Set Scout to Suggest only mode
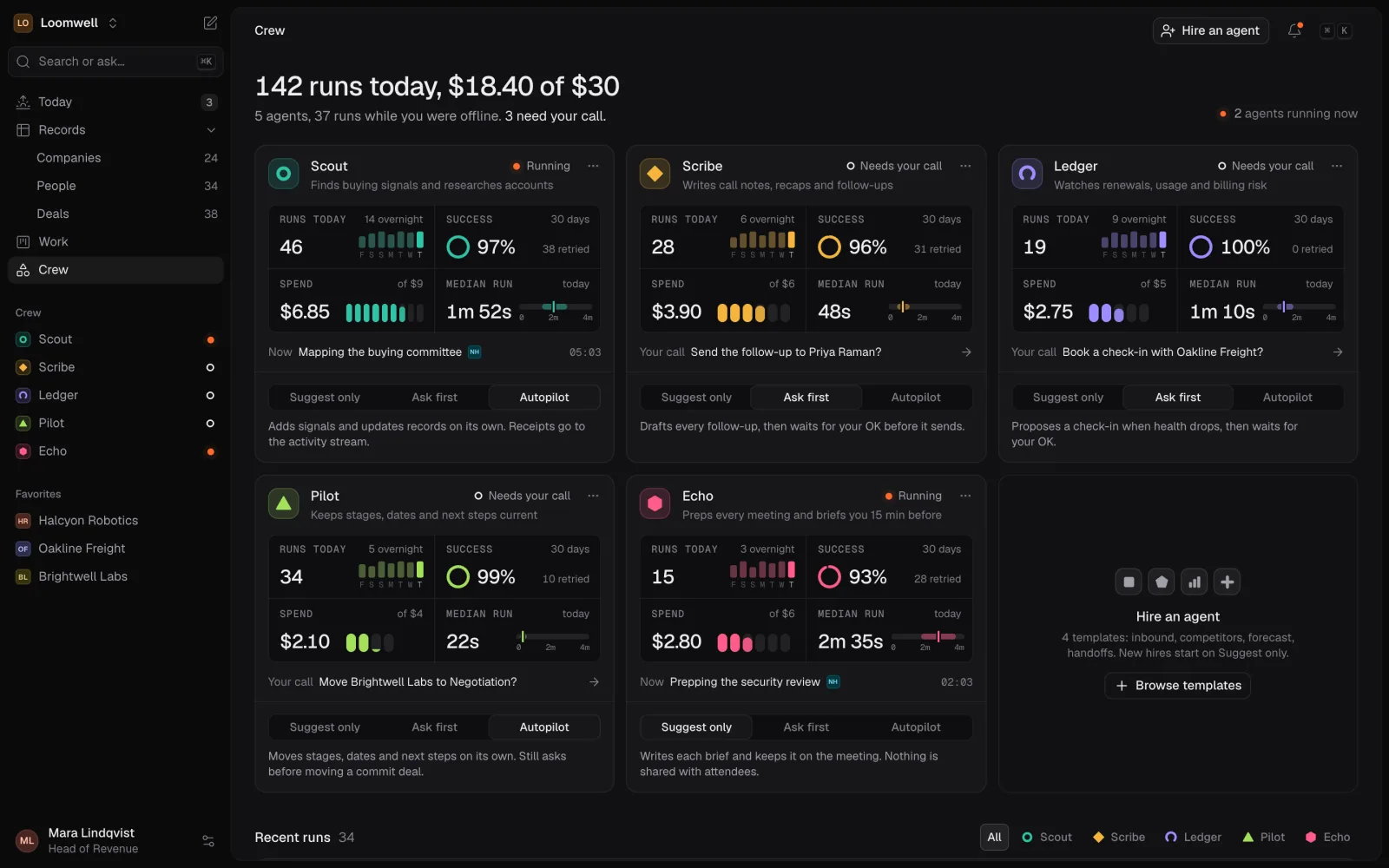The image size is (1389, 868). 325,397
